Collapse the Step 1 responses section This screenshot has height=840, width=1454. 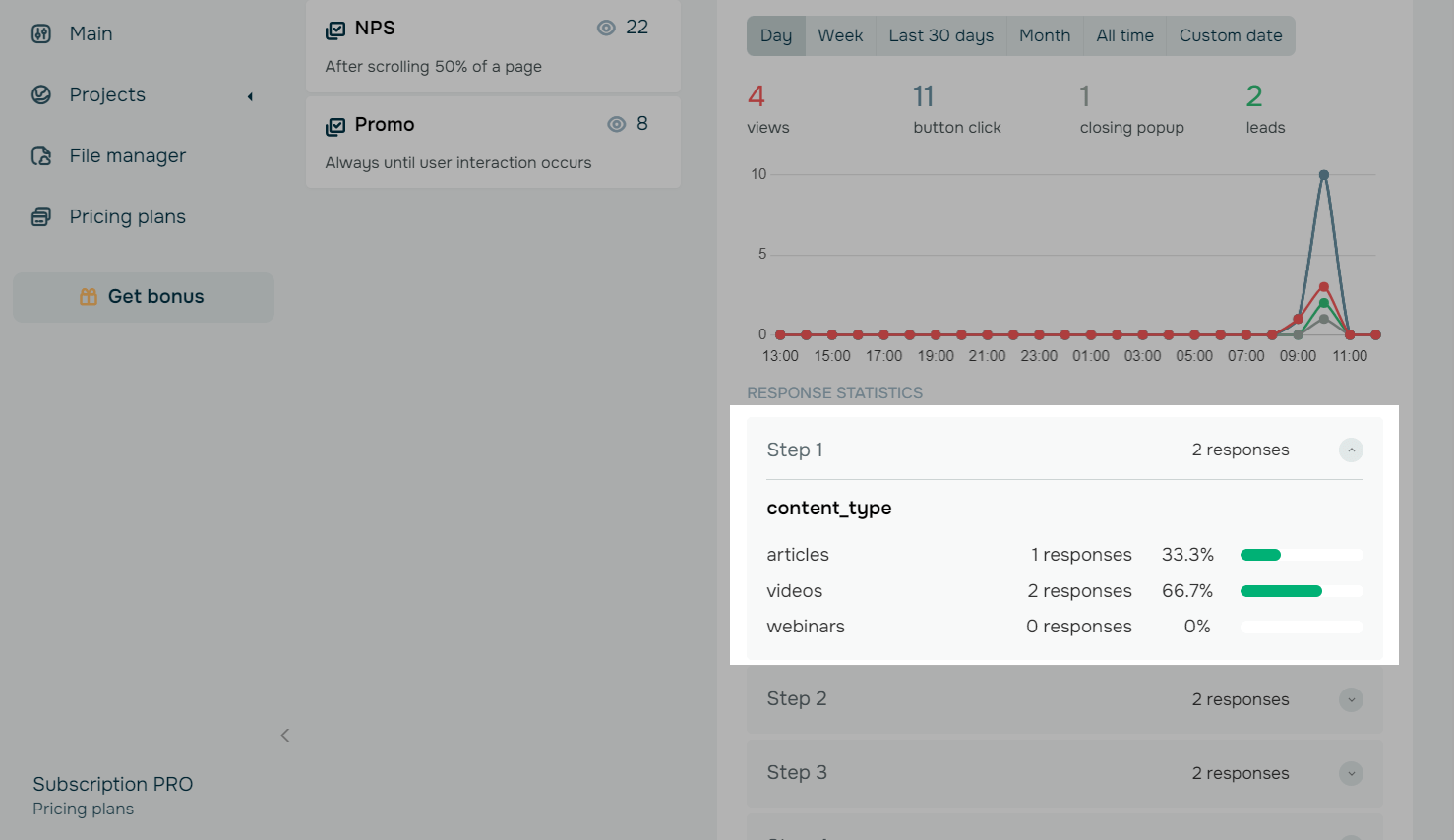(1351, 450)
